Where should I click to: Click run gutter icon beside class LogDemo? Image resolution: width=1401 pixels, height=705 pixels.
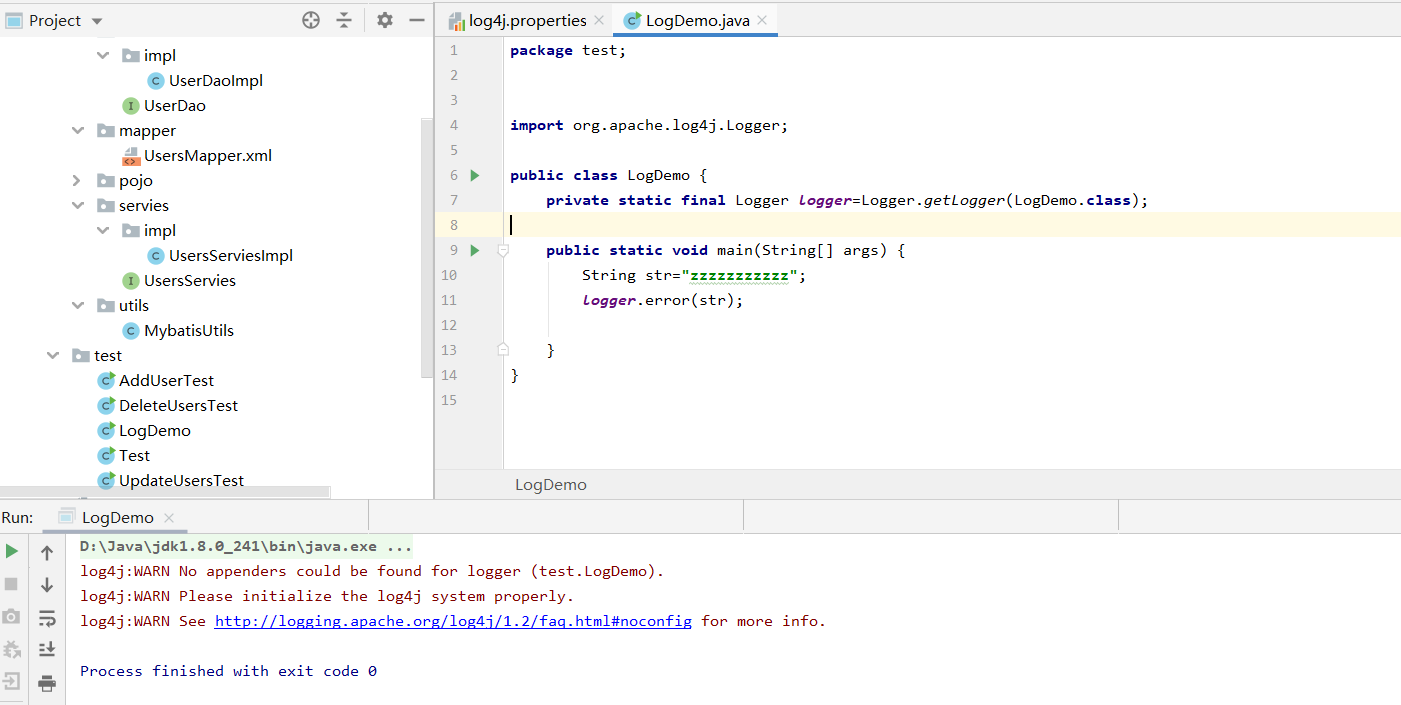click(475, 175)
